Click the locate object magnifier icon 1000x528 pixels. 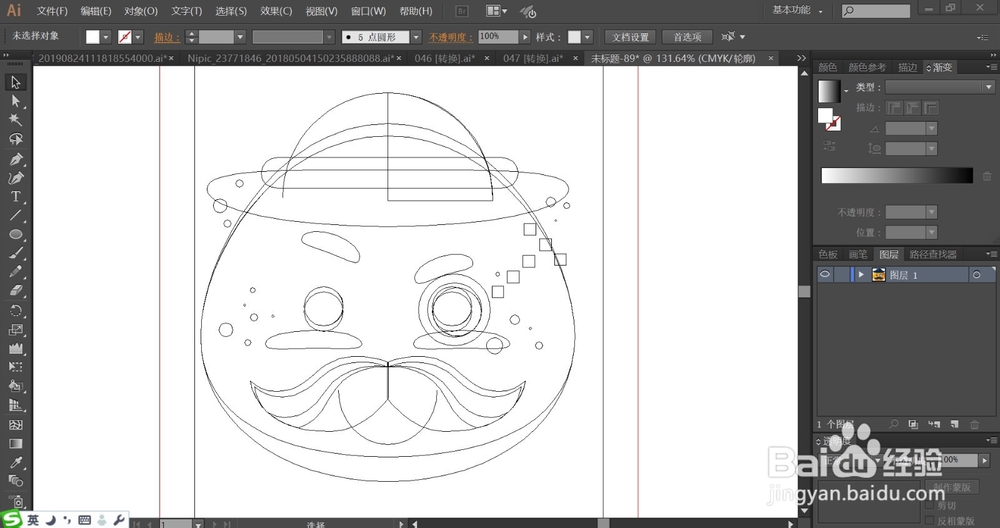(x=894, y=424)
